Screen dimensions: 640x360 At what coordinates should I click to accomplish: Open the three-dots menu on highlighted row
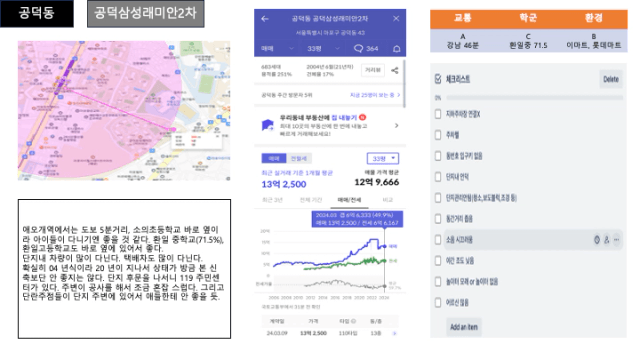coord(616,240)
